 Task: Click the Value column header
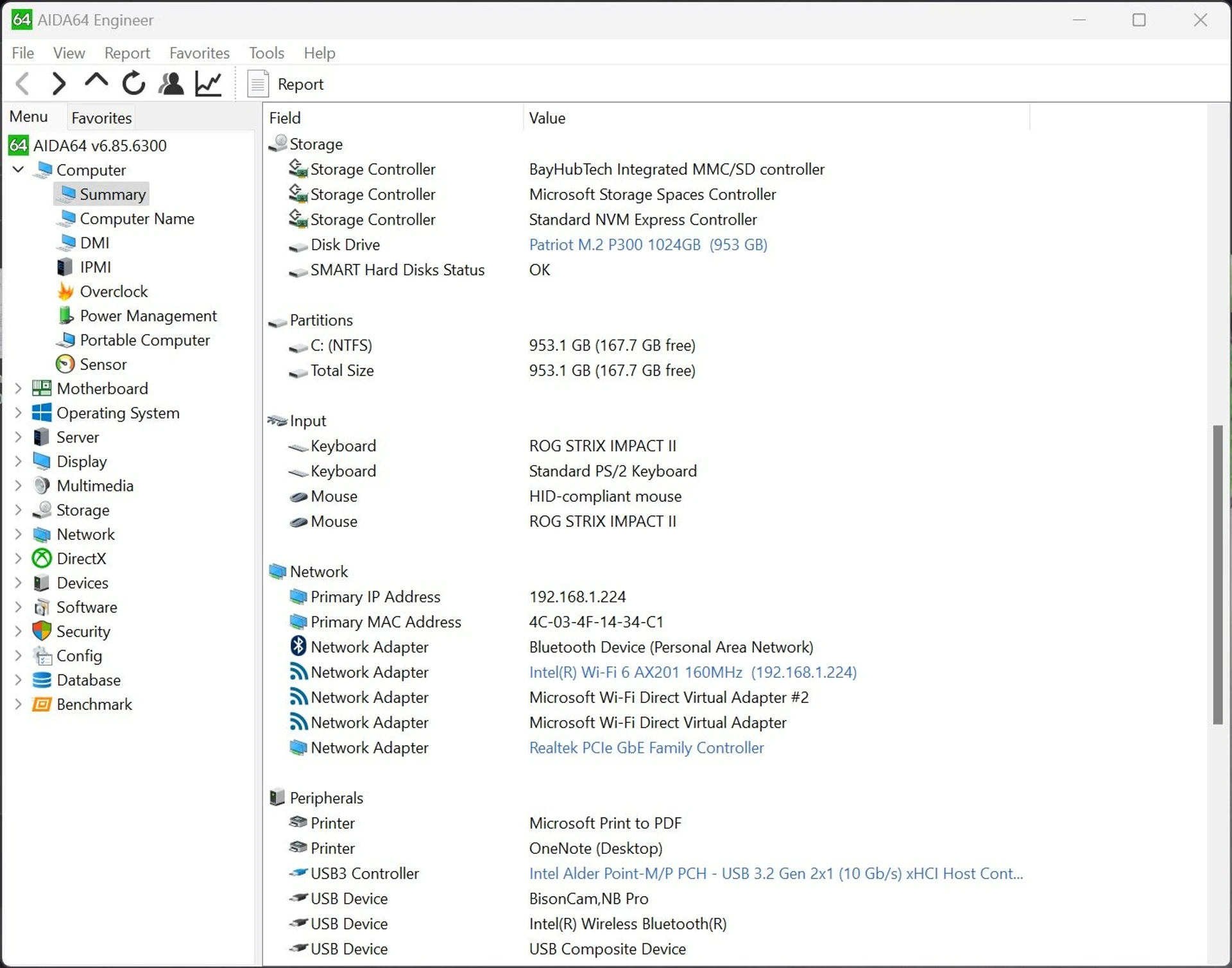click(x=776, y=118)
